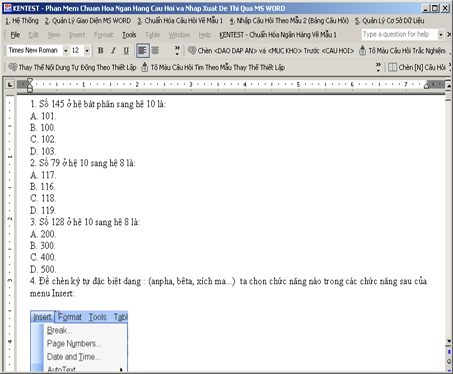The width and height of the screenshot is (453, 374).
Task: Open Hệ Thống menu
Action: tap(22, 21)
